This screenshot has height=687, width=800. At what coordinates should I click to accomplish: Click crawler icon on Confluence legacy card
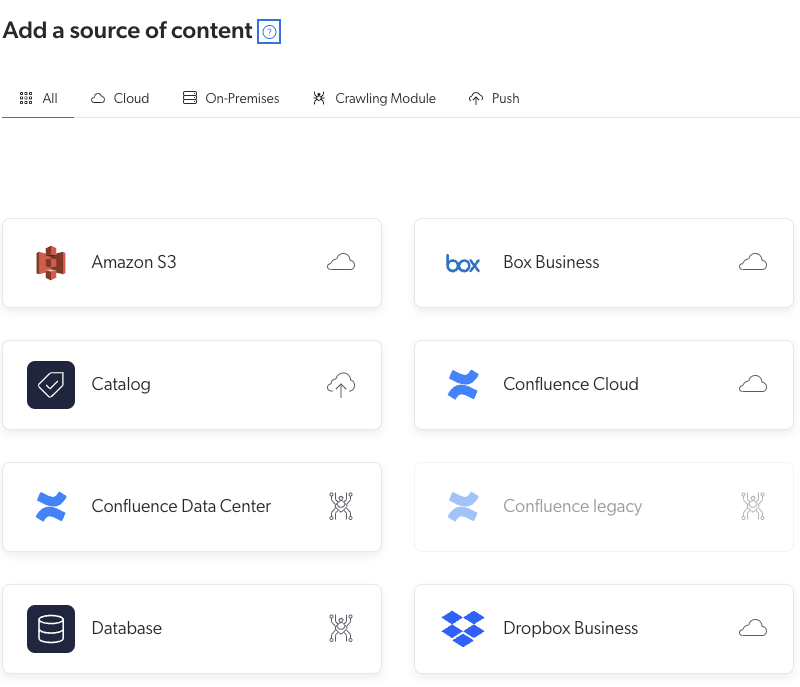click(753, 506)
